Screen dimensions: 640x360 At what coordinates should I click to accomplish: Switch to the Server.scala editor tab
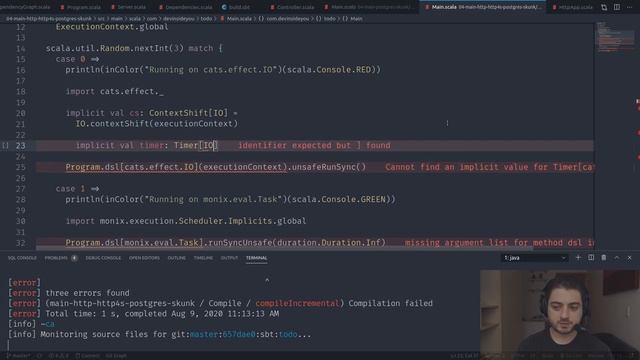[x=129, y=7]
